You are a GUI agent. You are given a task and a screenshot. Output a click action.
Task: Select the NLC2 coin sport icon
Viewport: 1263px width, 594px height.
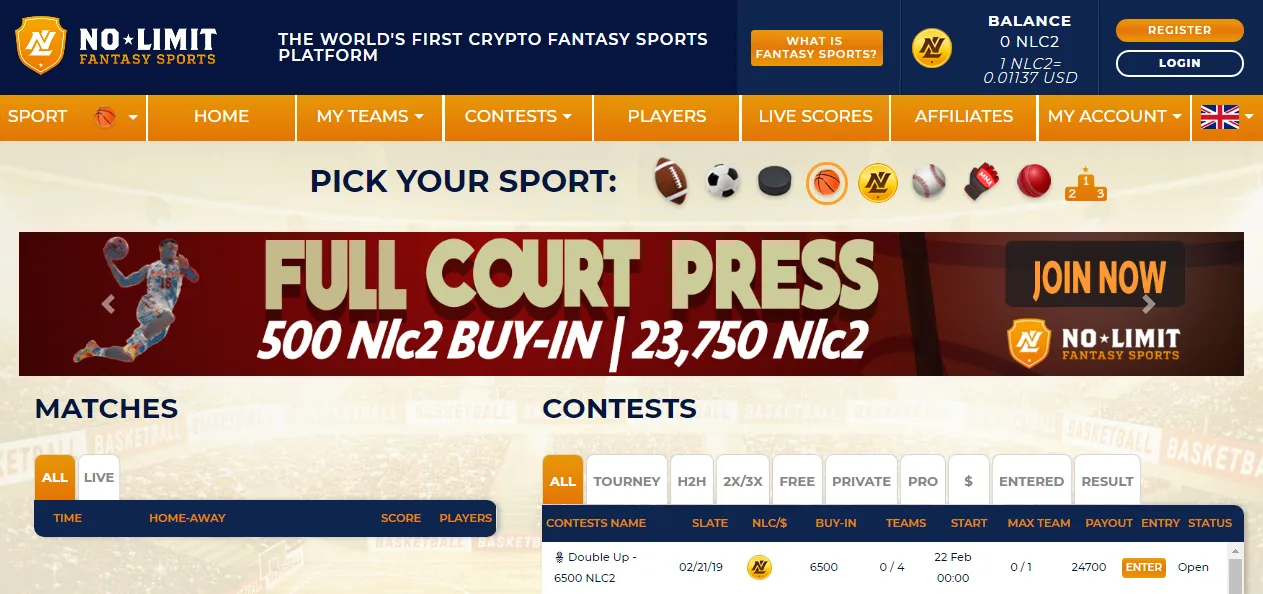[x=878, y=182]
